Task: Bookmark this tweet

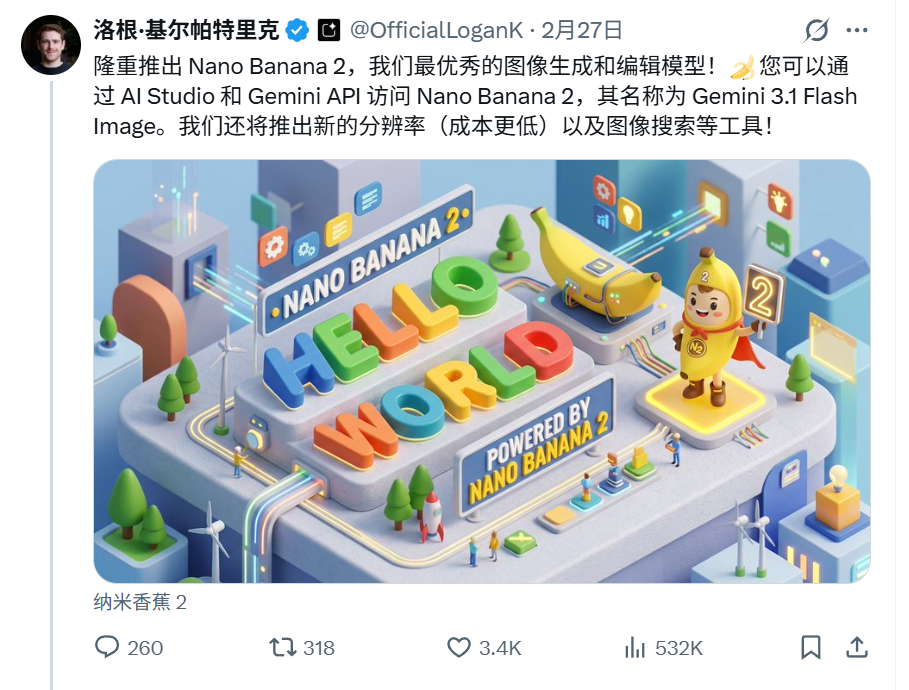Action: [810, 647]
